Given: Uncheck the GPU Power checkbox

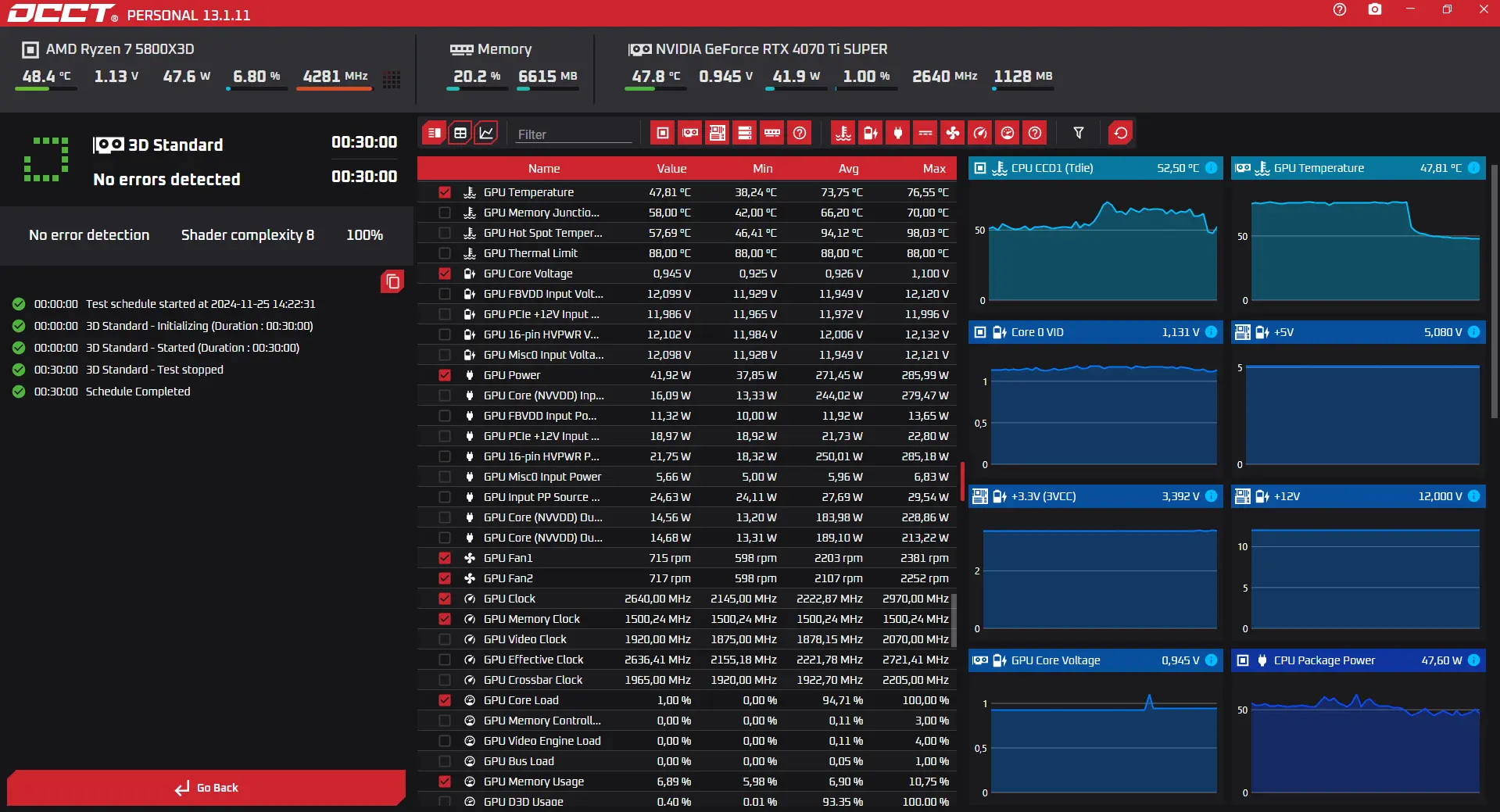Looking at the screenshot, I should (445, 375).
